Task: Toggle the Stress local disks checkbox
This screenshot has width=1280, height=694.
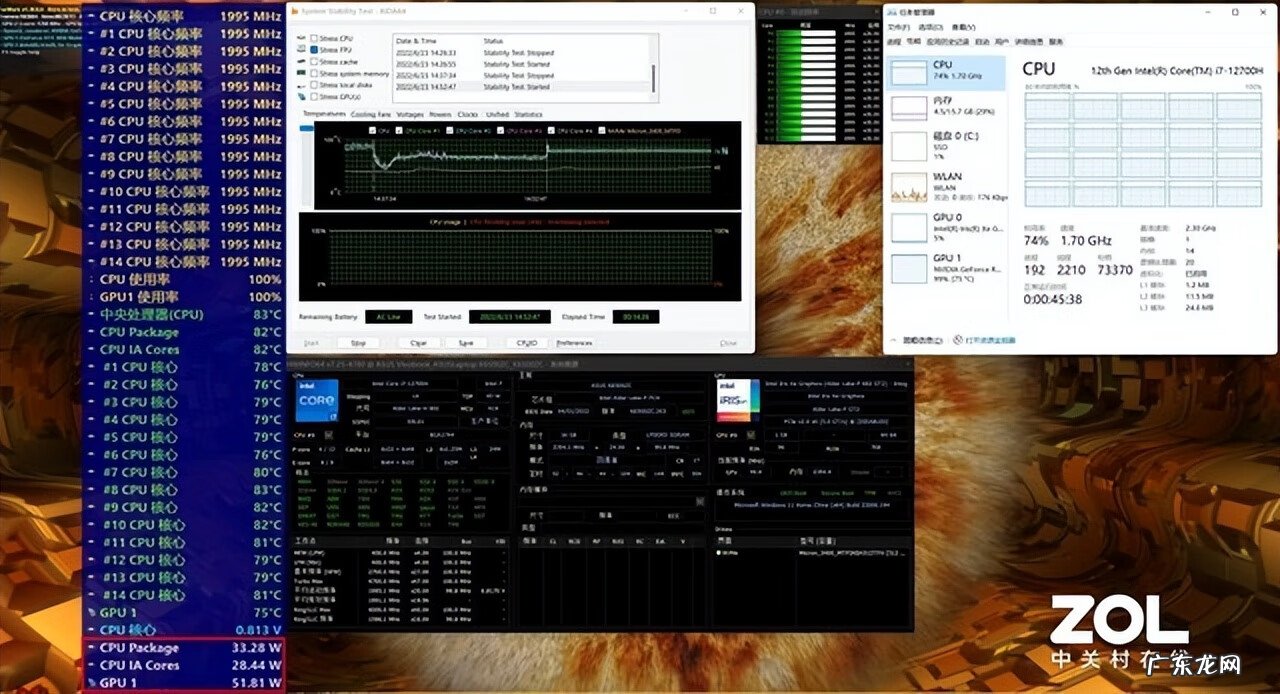Action: [x=314, y=85]
